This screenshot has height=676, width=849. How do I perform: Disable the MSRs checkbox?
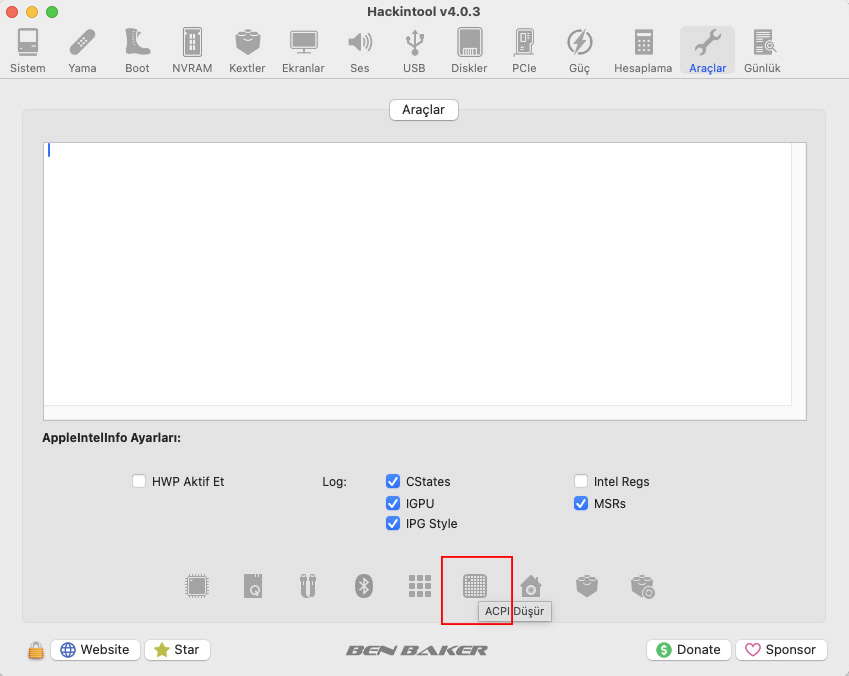(581, 503)
